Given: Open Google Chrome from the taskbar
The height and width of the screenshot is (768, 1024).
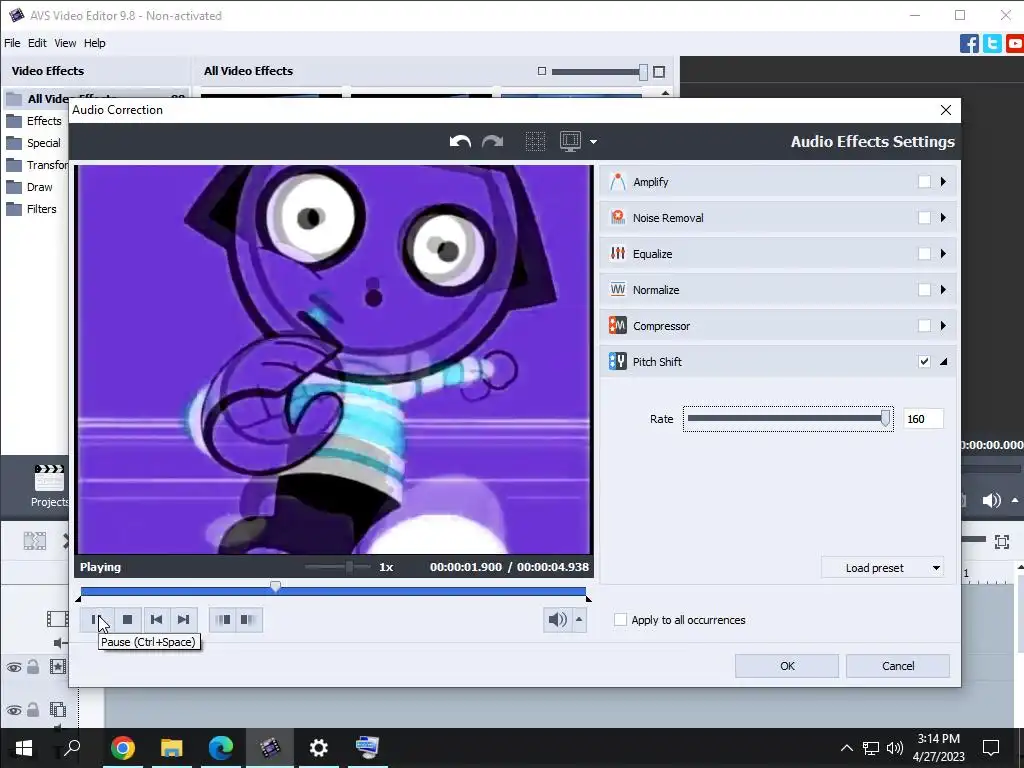Looking at the screenshot, I should (x=123, y=748).
